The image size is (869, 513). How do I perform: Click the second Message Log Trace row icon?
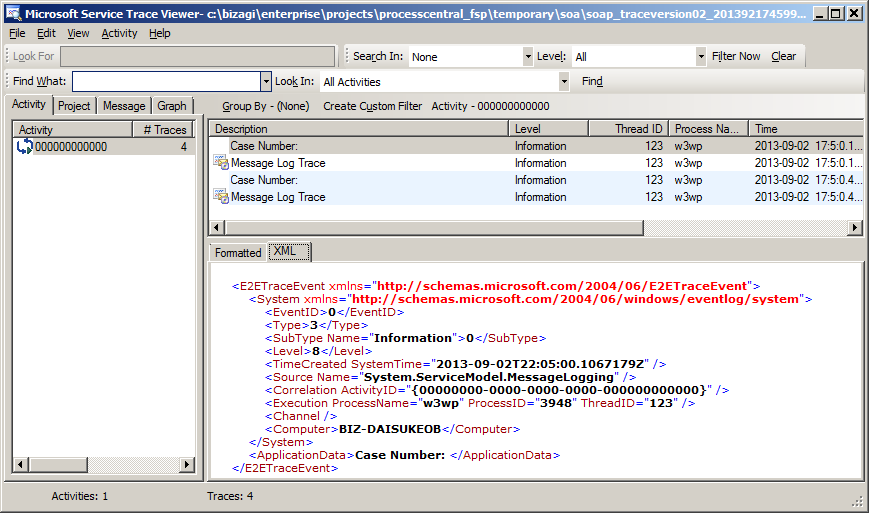tap(221, 197)
